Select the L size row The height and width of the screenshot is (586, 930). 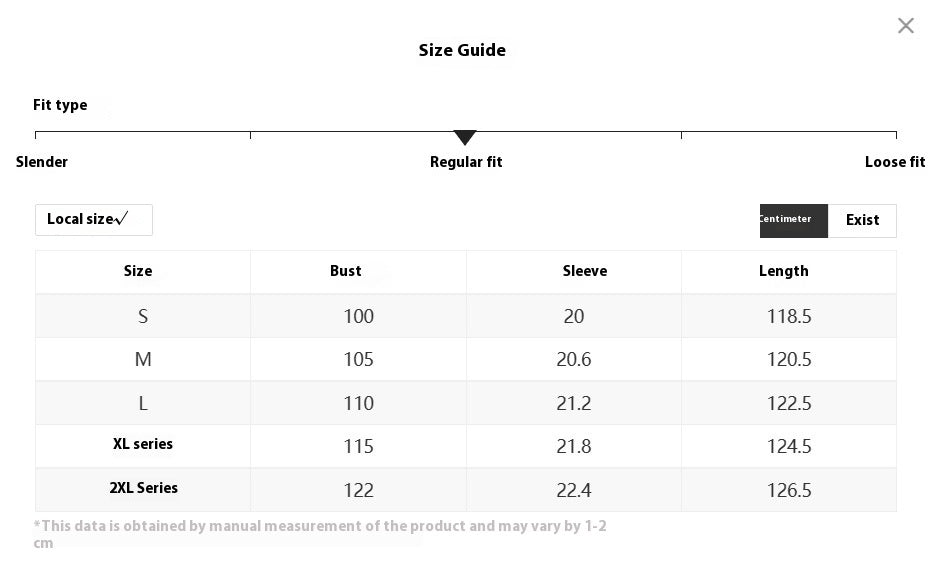click(x=143, y=403)
